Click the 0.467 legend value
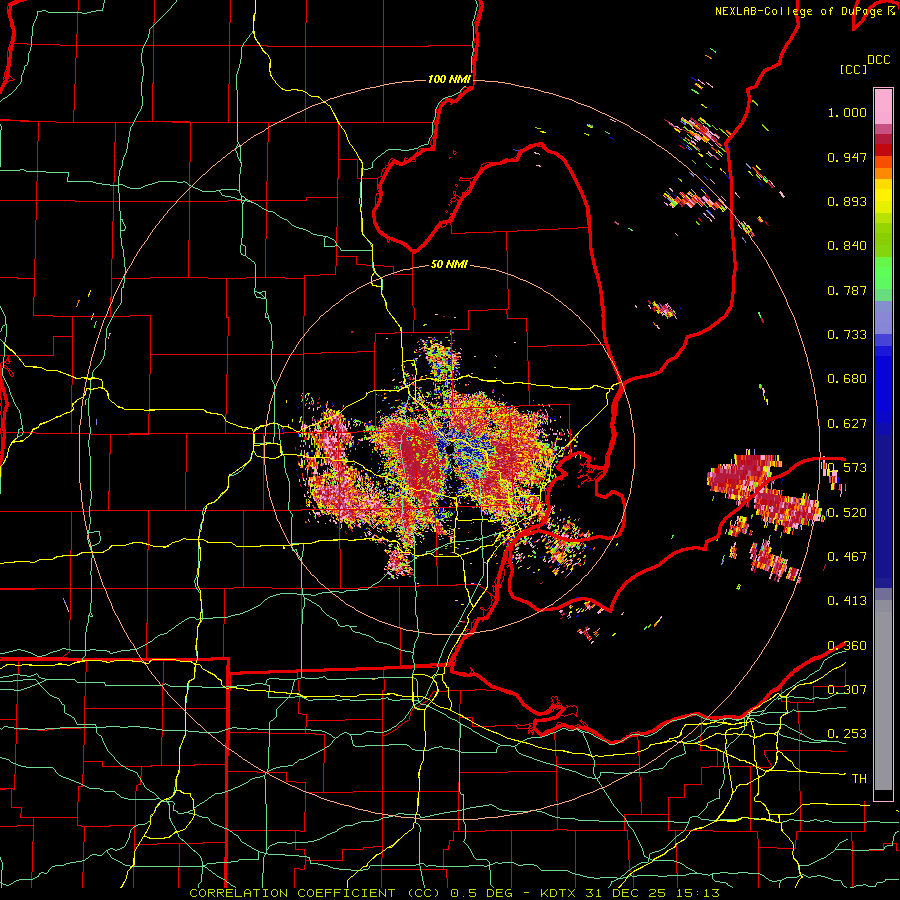The image size is (900, 900). click(847, 556)
